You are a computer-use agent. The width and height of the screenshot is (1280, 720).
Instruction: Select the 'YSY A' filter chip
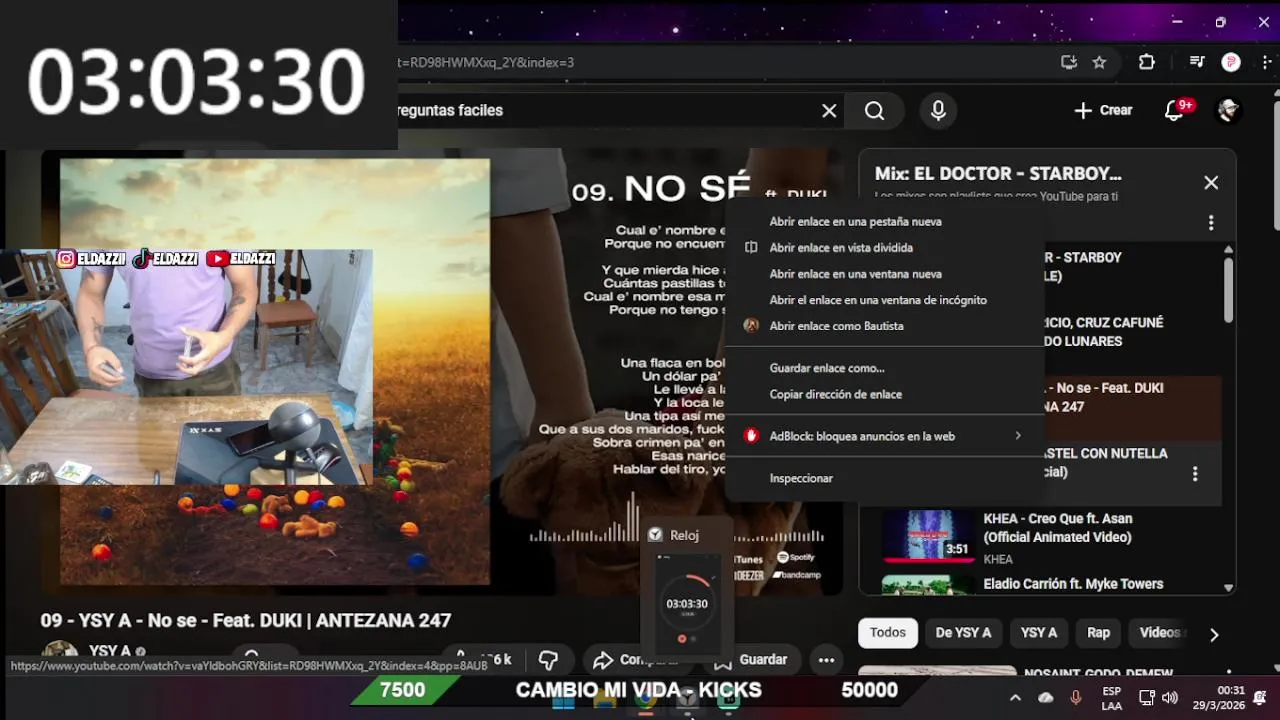[x=1039, y=633]
